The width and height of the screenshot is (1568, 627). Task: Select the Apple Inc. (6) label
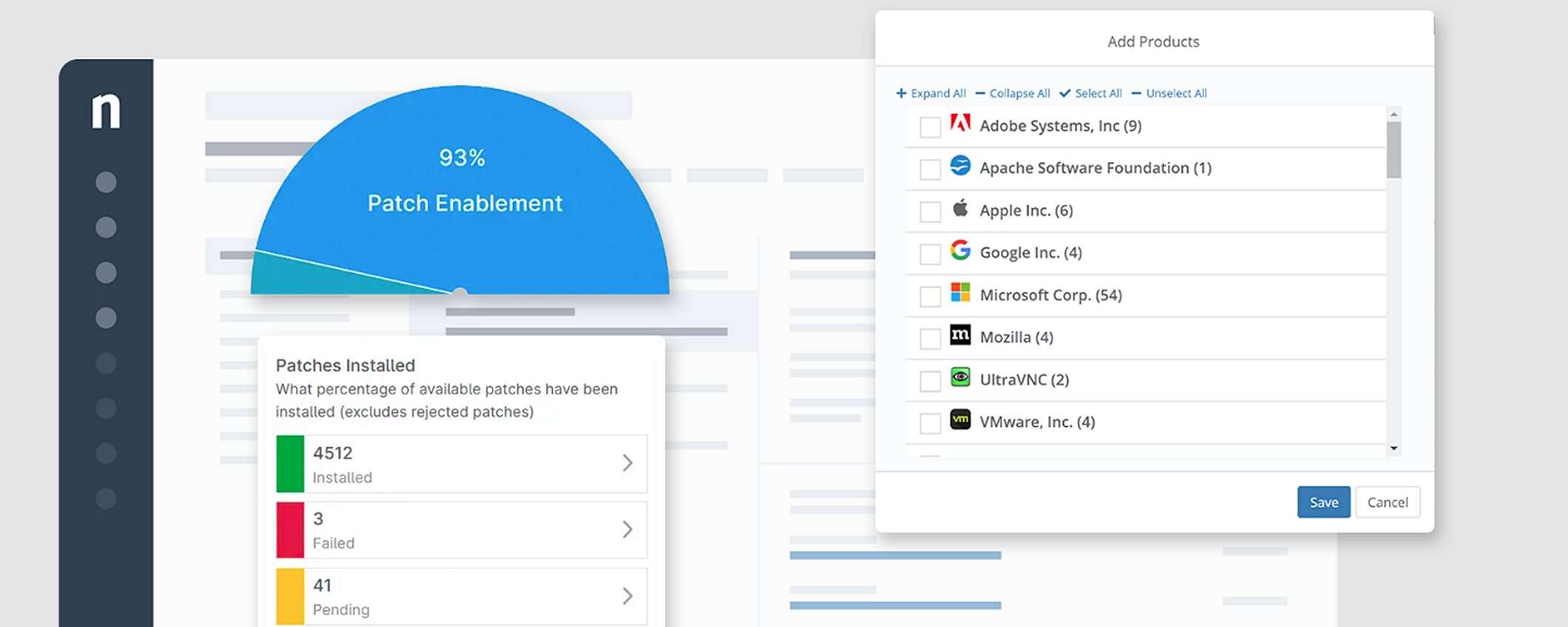coord(1026,211)
